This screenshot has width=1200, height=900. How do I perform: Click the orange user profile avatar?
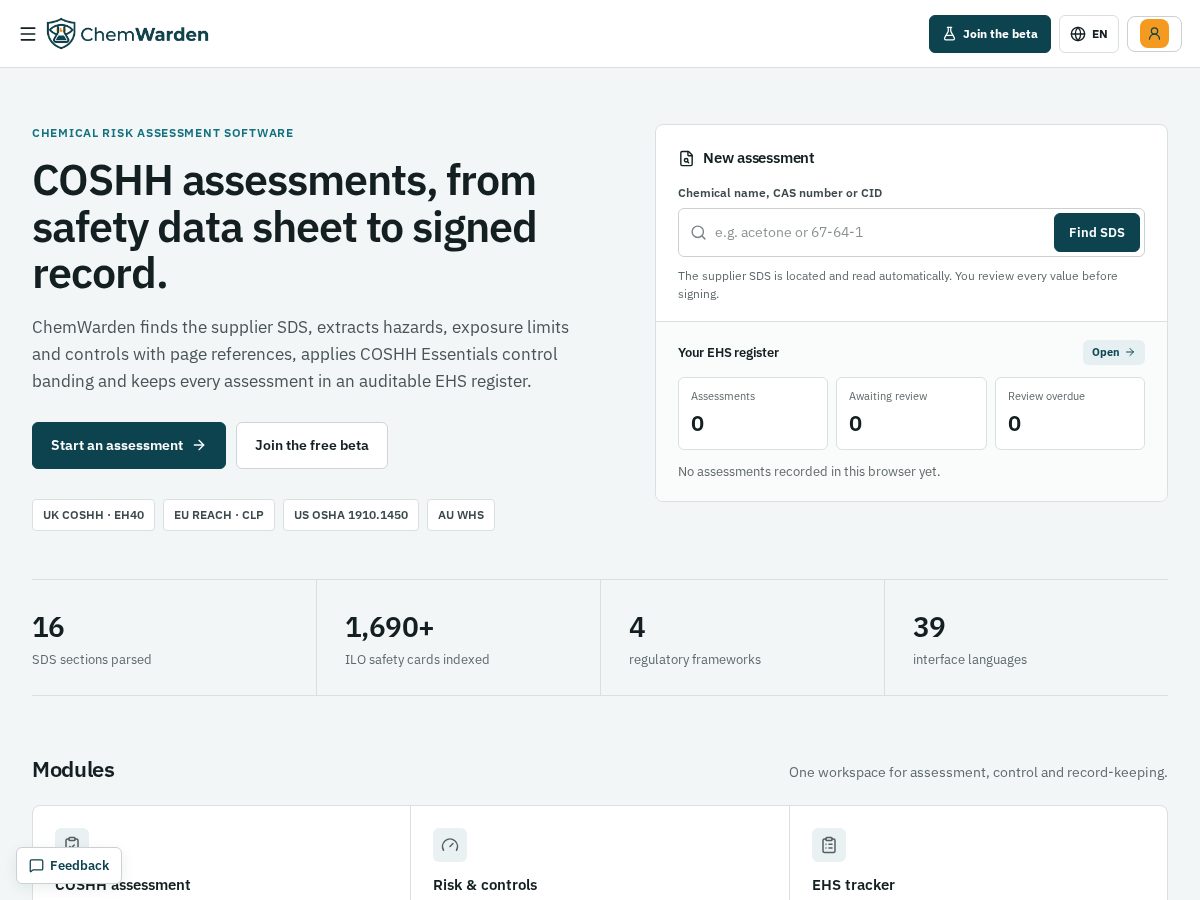1154,34
